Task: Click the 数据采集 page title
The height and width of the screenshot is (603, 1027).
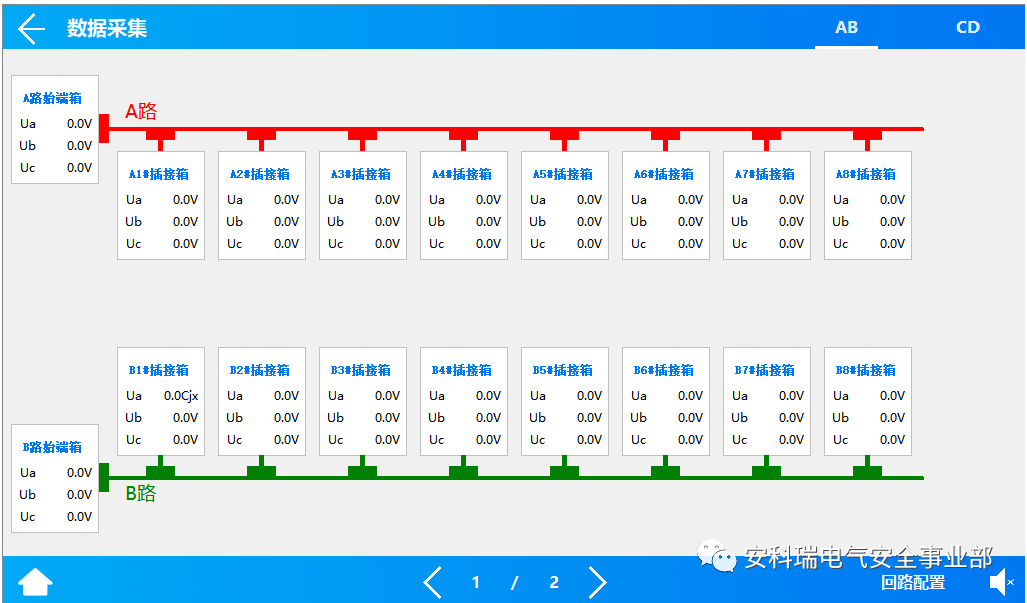Action: (x=107, y=28)
